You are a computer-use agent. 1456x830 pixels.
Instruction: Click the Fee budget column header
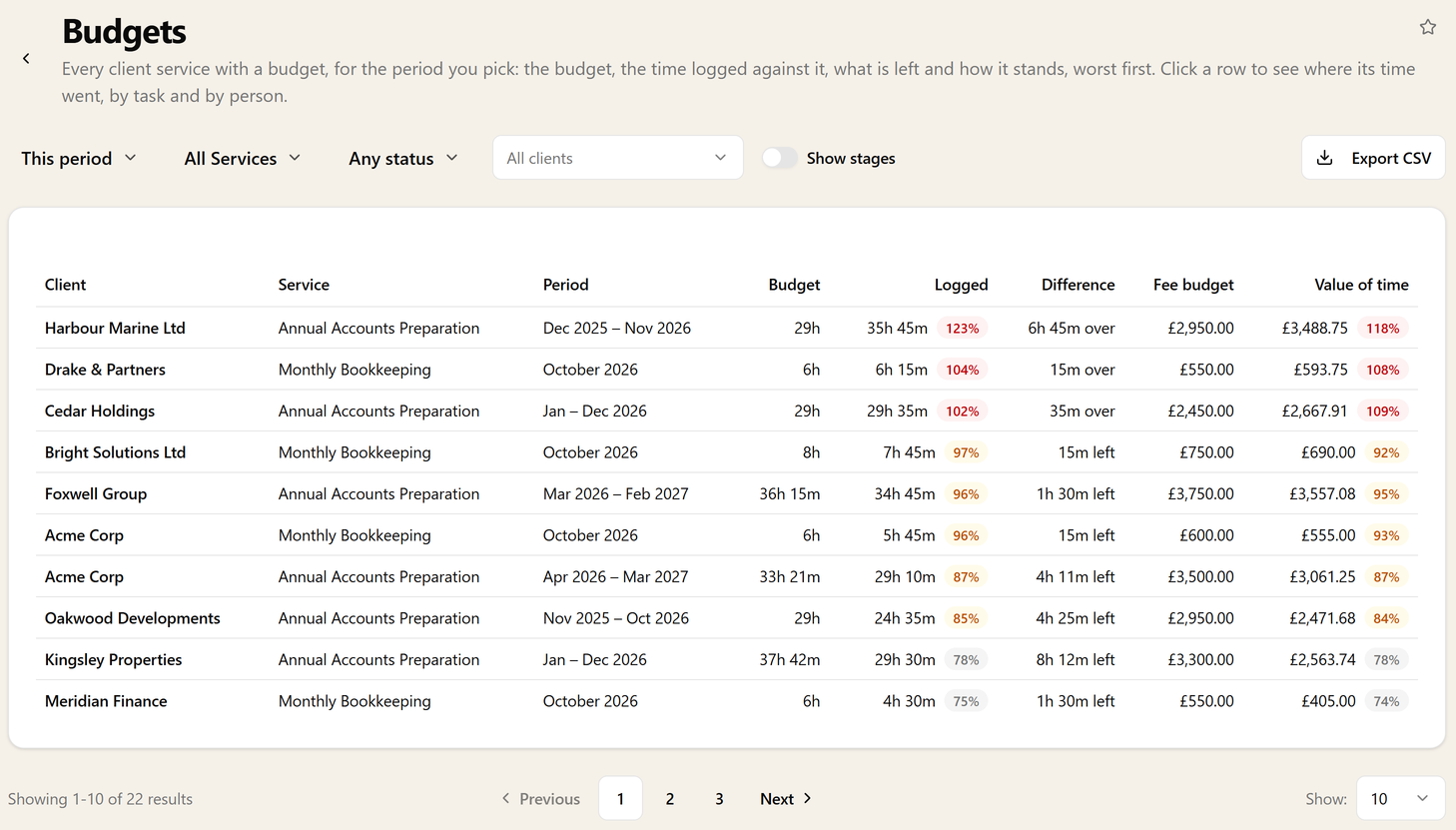click(x=1193, y=285)
